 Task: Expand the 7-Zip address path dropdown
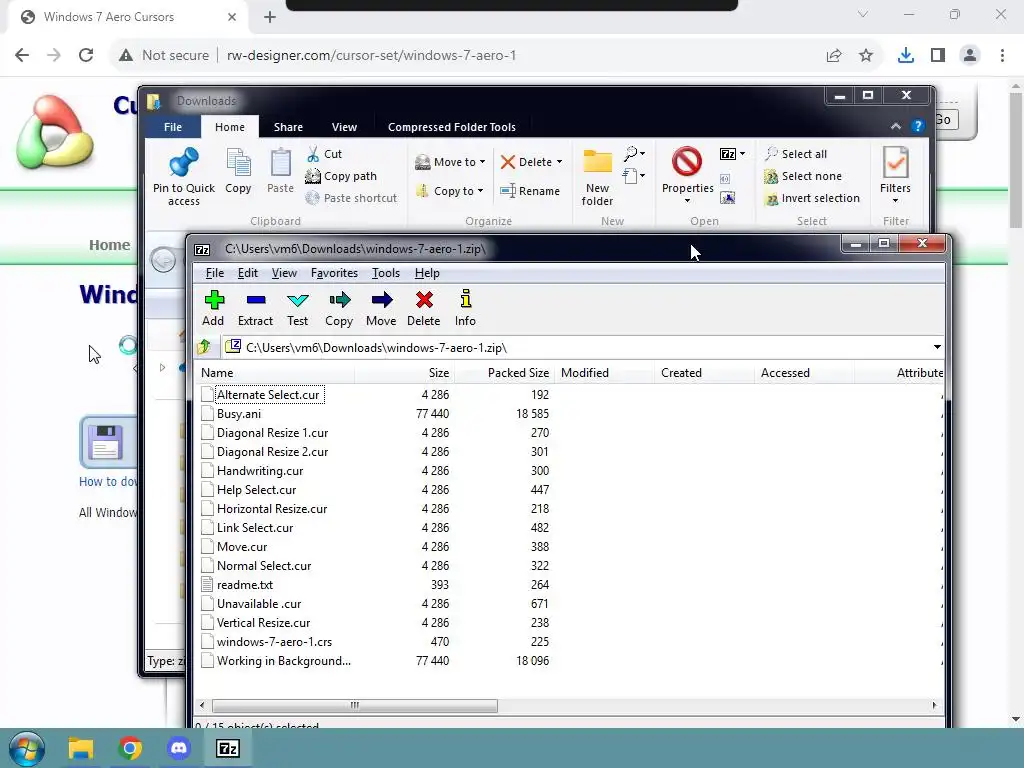pyautogui.click(x=937, y=347)
